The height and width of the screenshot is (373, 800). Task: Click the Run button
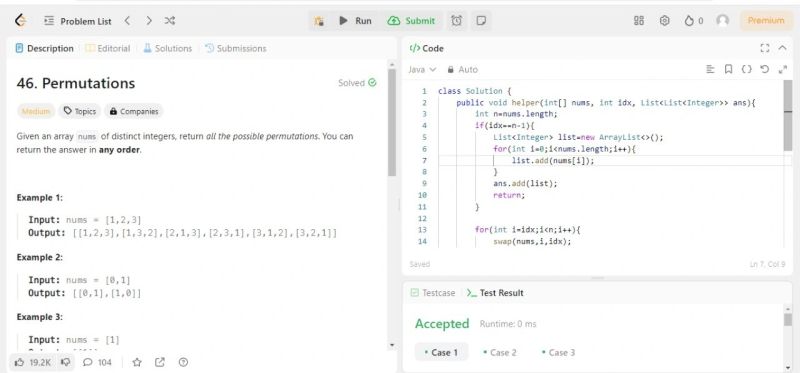[356, 21]
